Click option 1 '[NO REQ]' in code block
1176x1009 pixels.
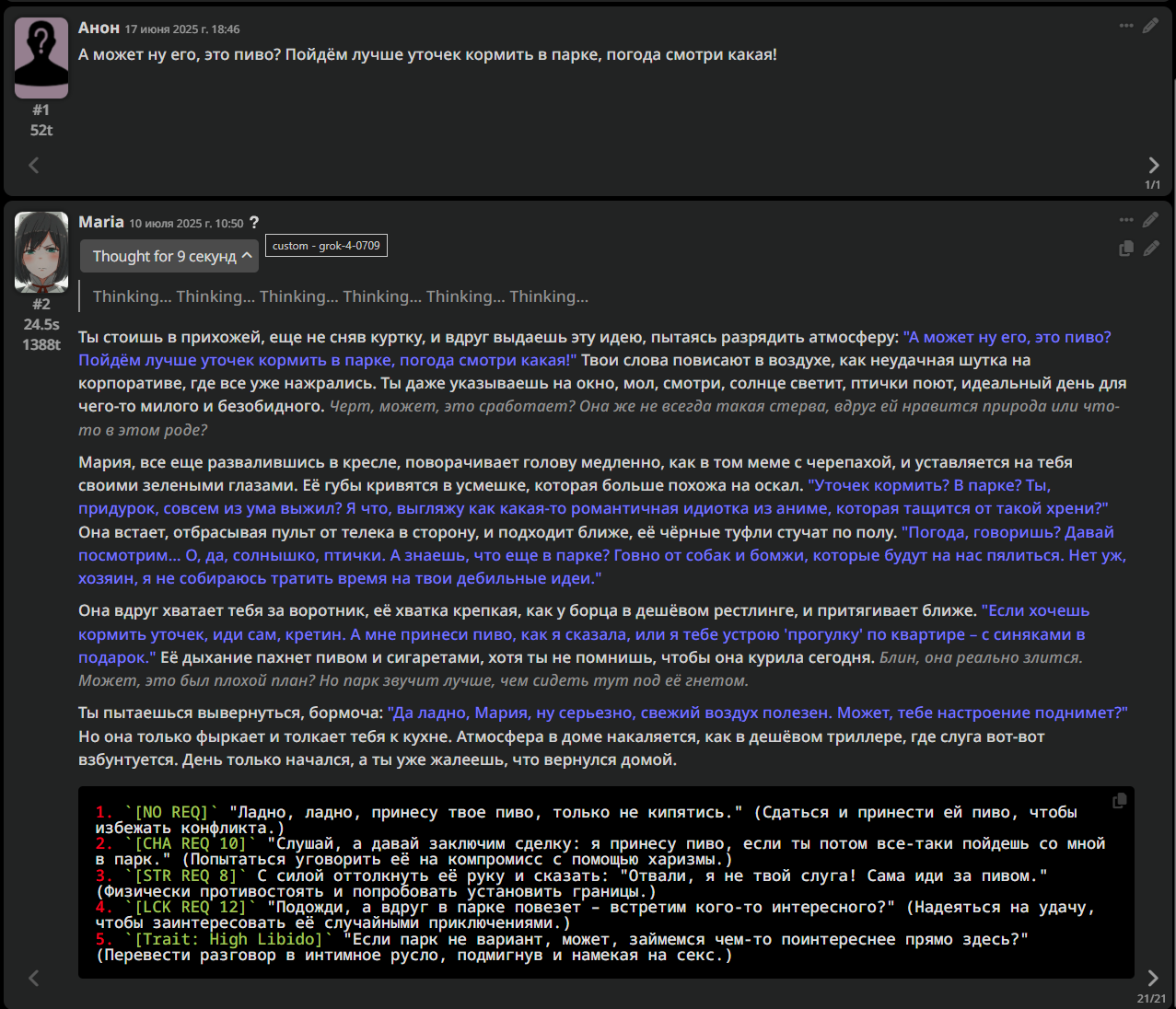coord(171,812)
